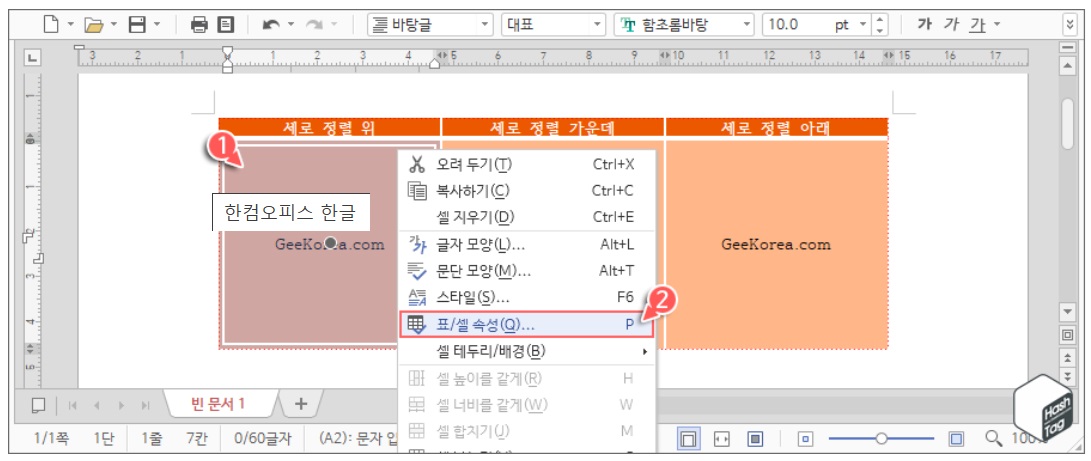Expand the save dropdown arrow

coord(157,25)
